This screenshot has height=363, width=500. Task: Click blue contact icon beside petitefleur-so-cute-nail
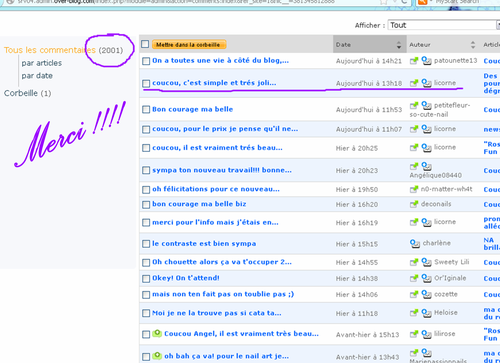pyautogui.click(x=426, y=106)
